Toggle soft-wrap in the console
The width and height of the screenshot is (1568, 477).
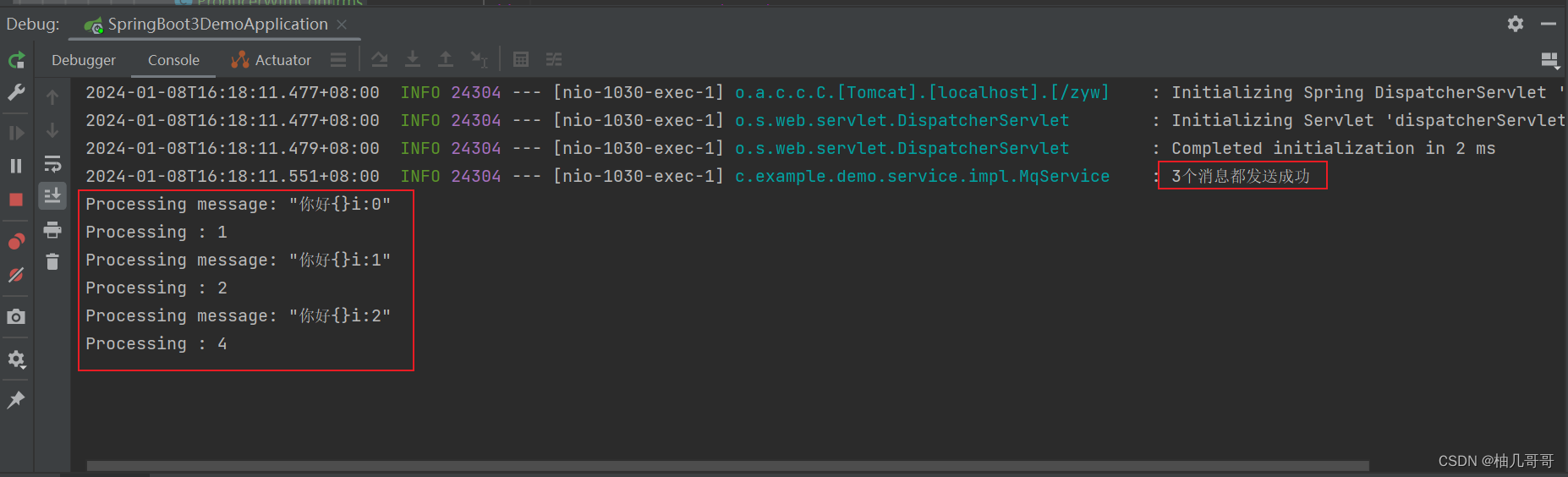tap(52, 163)
